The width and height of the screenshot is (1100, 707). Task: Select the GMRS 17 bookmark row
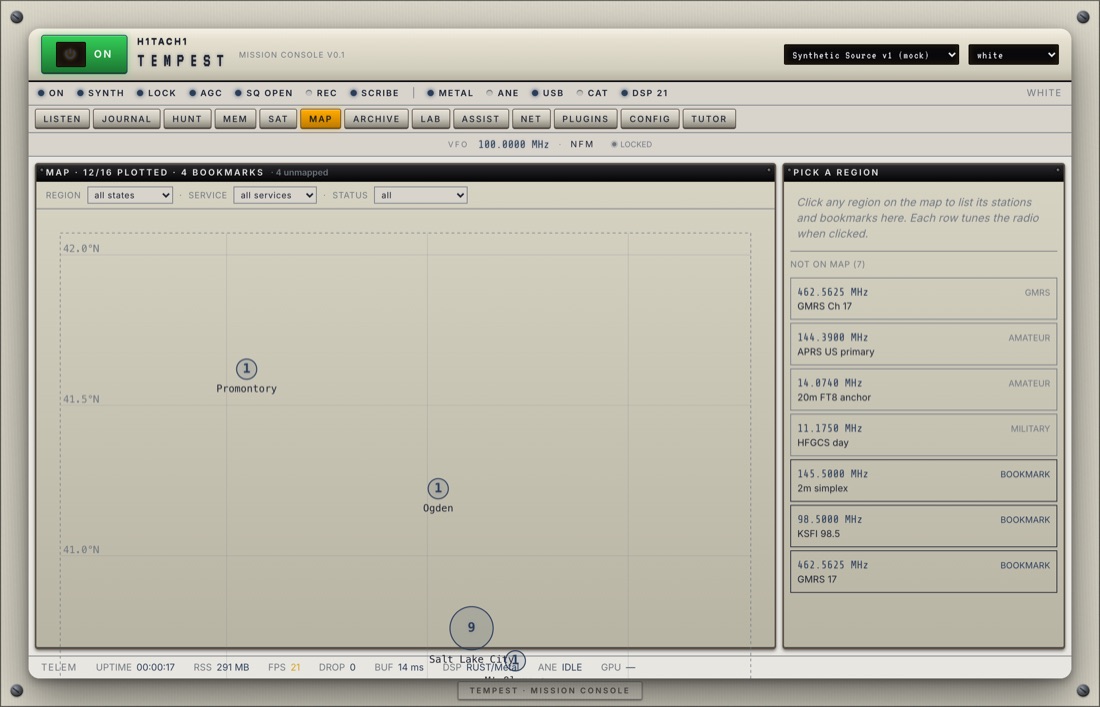(x=923, y=572)
